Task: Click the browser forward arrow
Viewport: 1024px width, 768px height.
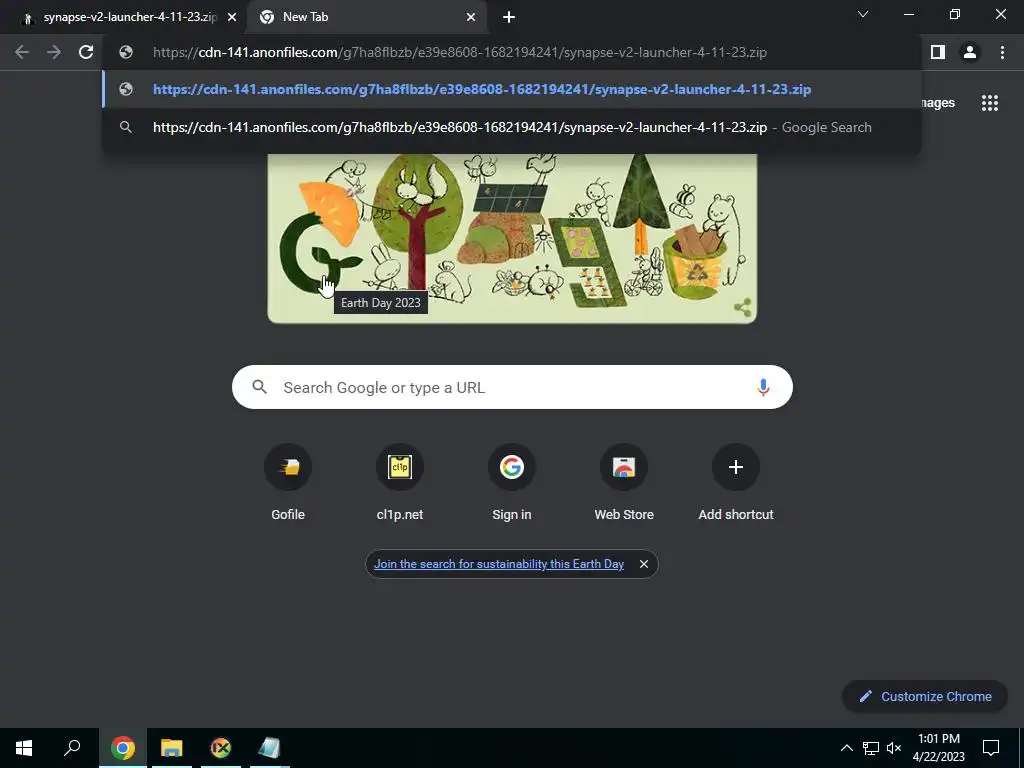Action: (54, 52)
